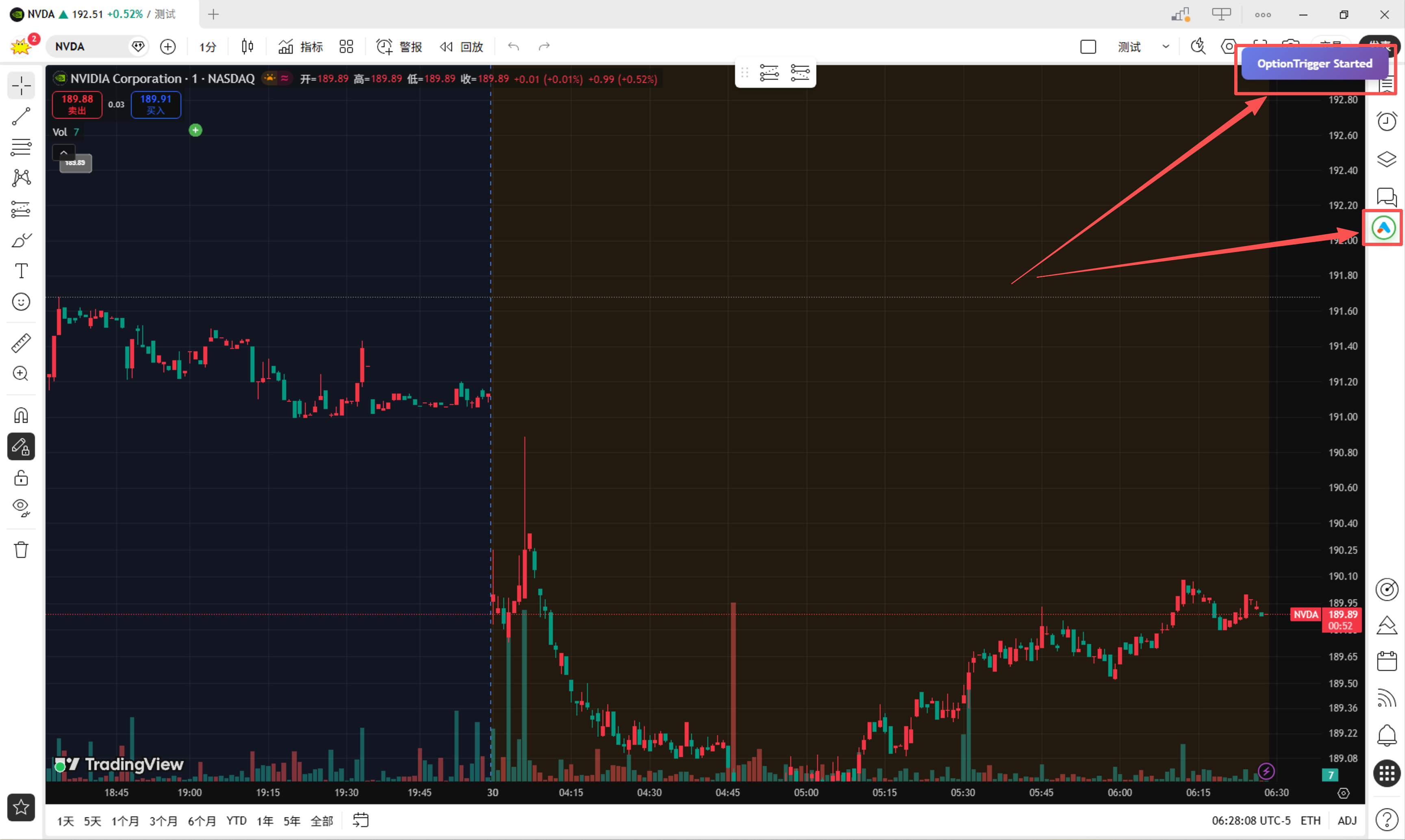Screen dimensions: 1405x840
Task: Open chart scale settings gear icon
Action: pyautogui.click(x=1343, y=793)
